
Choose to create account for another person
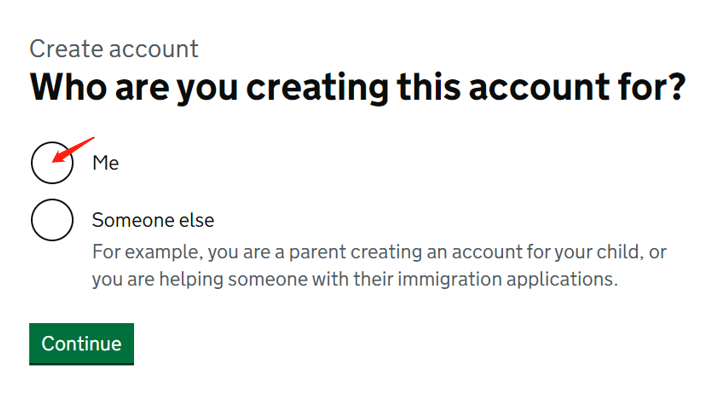(x=52, y=220)
